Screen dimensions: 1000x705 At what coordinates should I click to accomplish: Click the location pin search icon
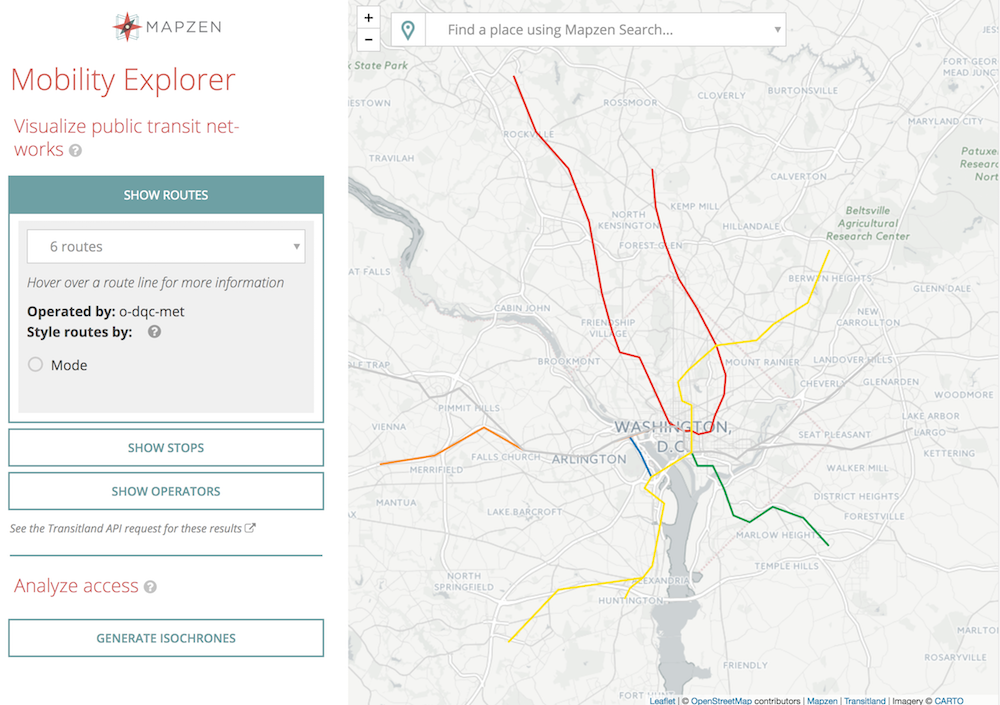click(x=408, y=30)
